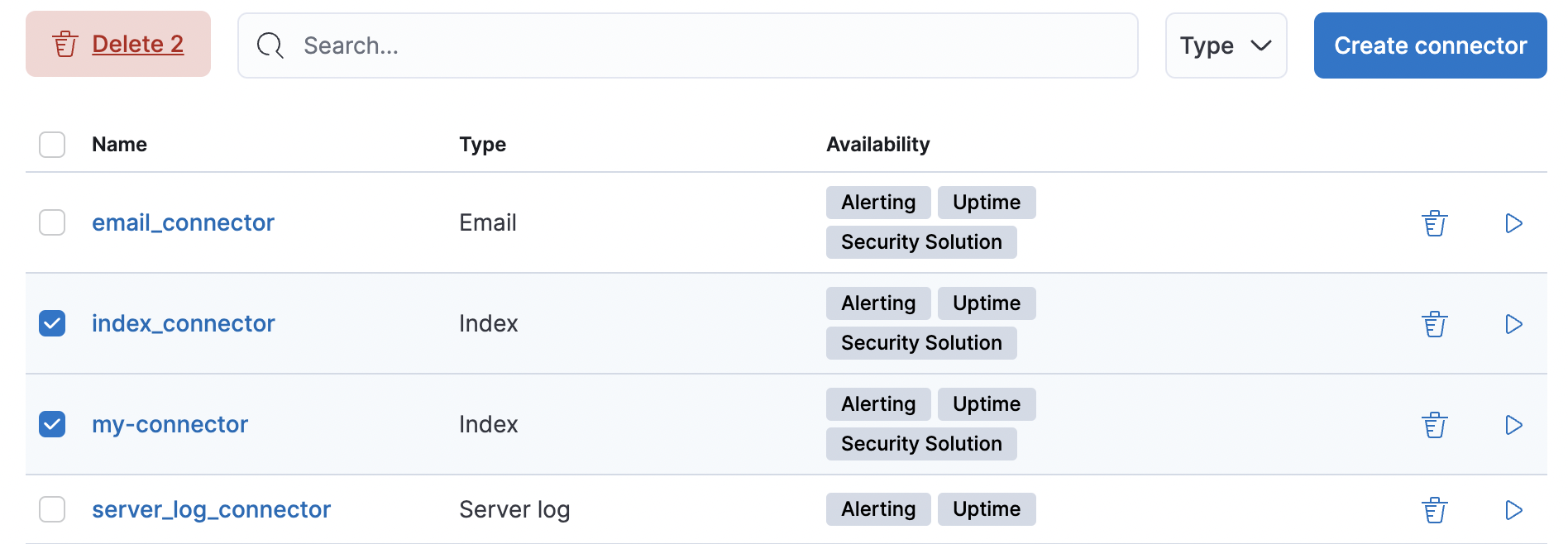Delete my-connector using its trash icon
The height and width of the screenshot is (544, 1568).
1435,425
